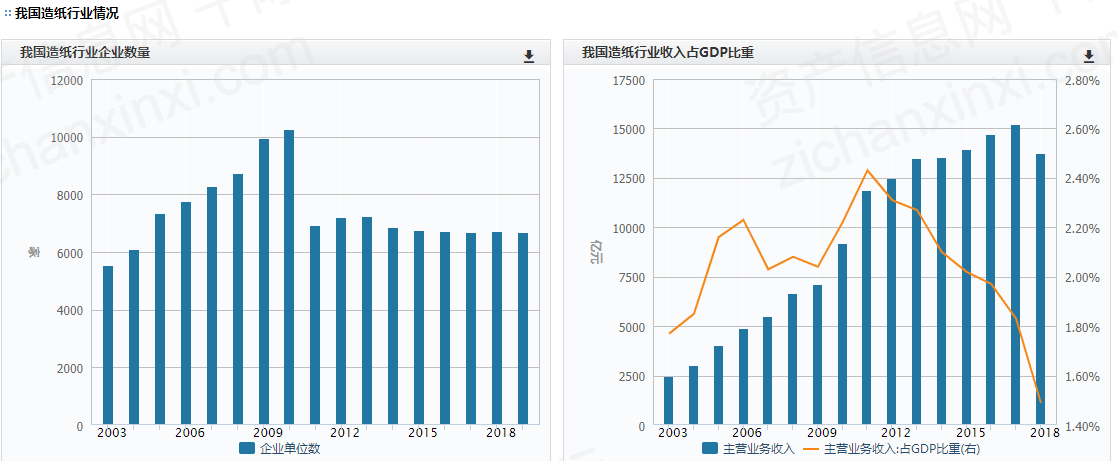Click the 我国造纸行业收入占GDP比重 panel title

point(667,53)
